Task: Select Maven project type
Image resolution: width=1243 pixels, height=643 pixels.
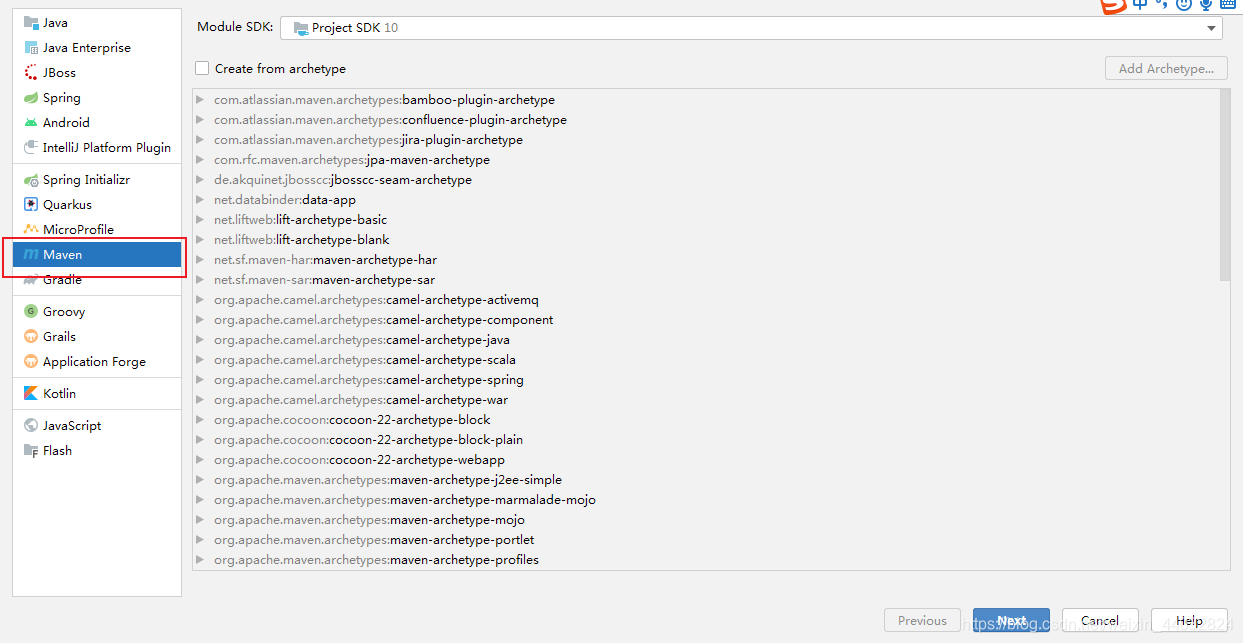Action: [97, 255]
